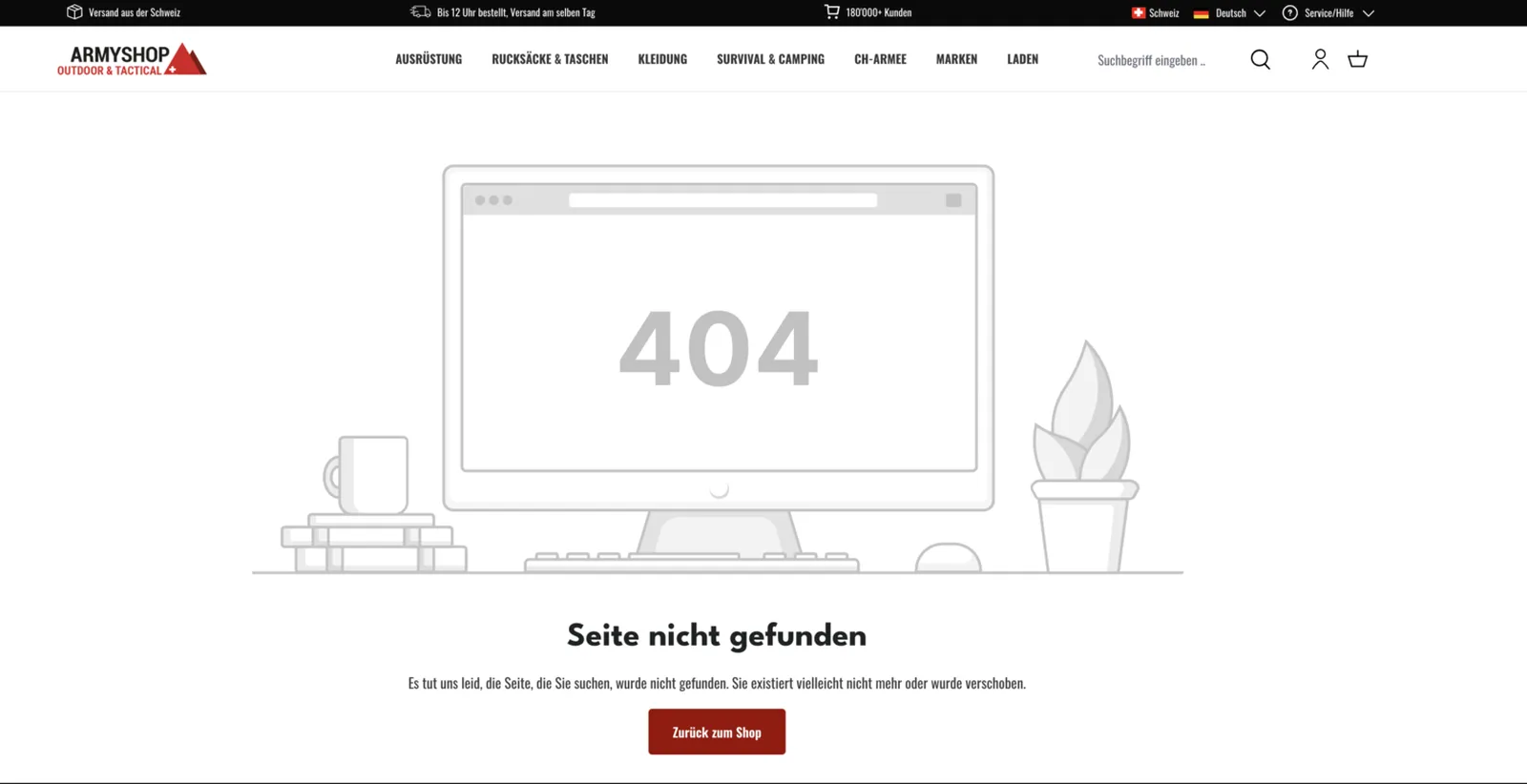
Task: Open the Rucksäcke & Taschen menu
Action: (x=550, y=59)
